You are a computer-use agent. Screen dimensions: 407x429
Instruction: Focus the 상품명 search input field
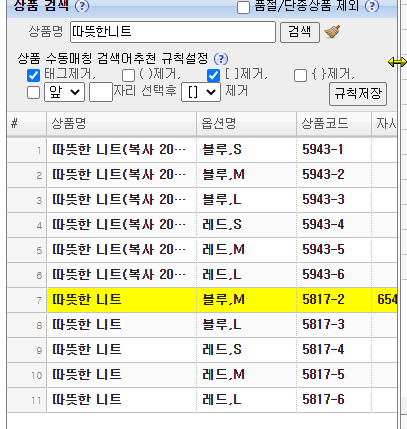[x=173, y=32]
